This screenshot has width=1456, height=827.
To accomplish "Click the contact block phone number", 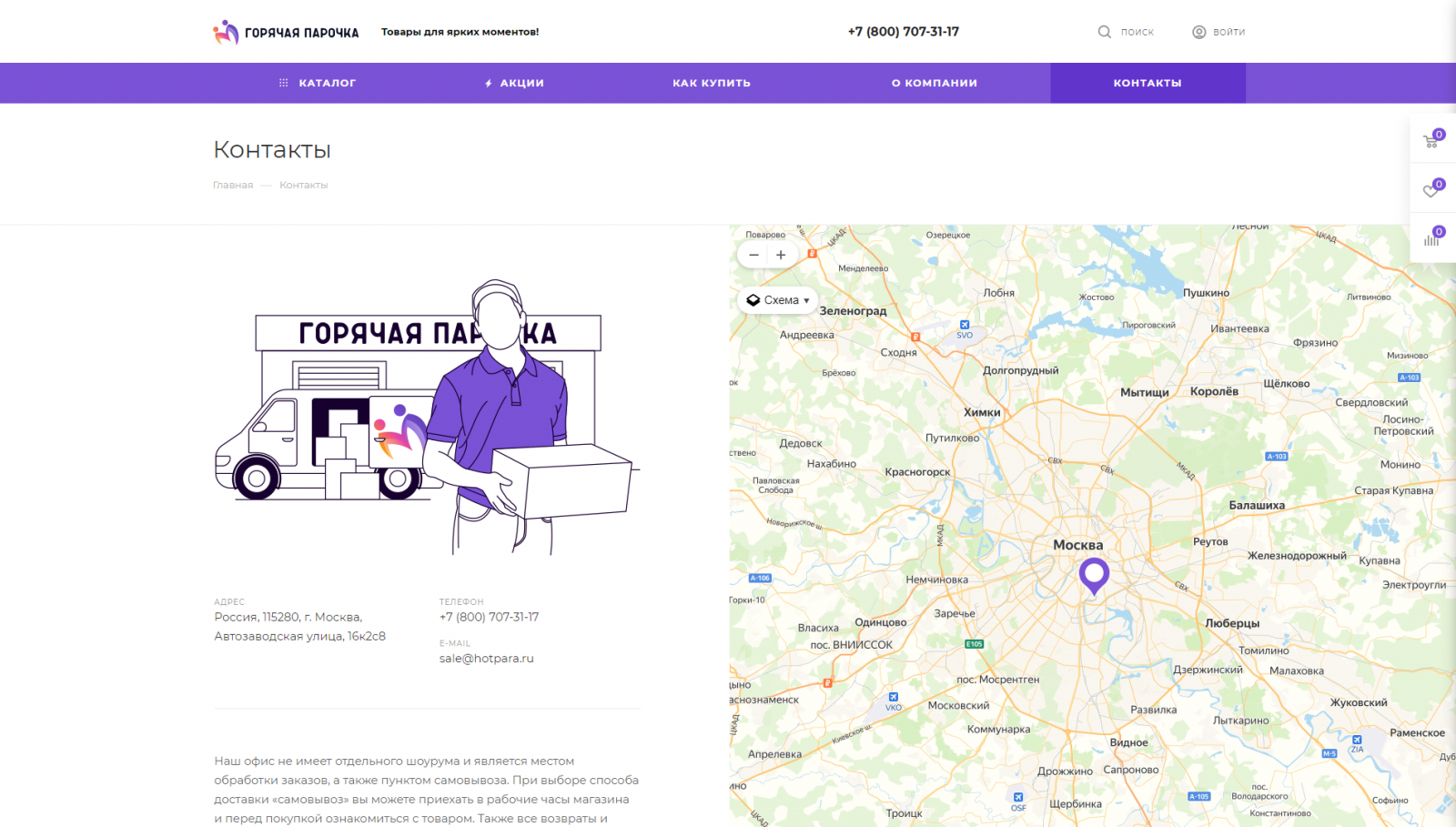I will click(x=490, y=617).
